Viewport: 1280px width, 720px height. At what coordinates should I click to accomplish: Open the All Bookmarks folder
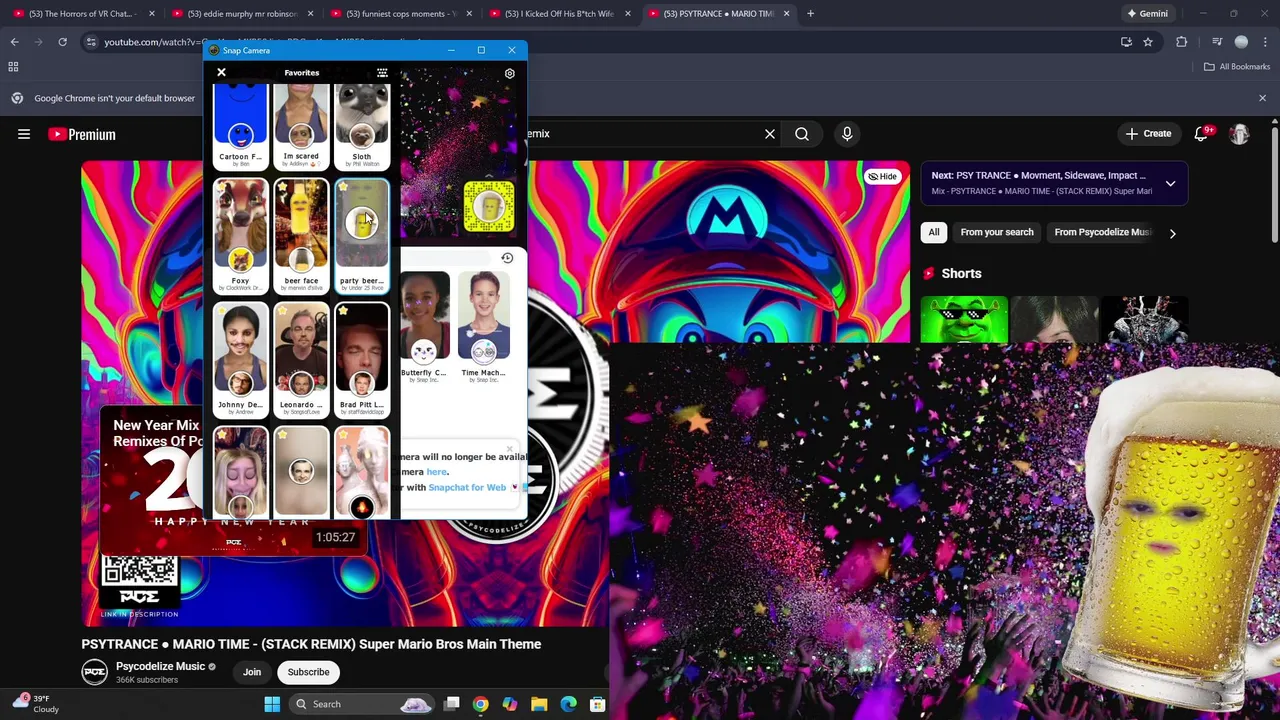(x=1237, y=67)
